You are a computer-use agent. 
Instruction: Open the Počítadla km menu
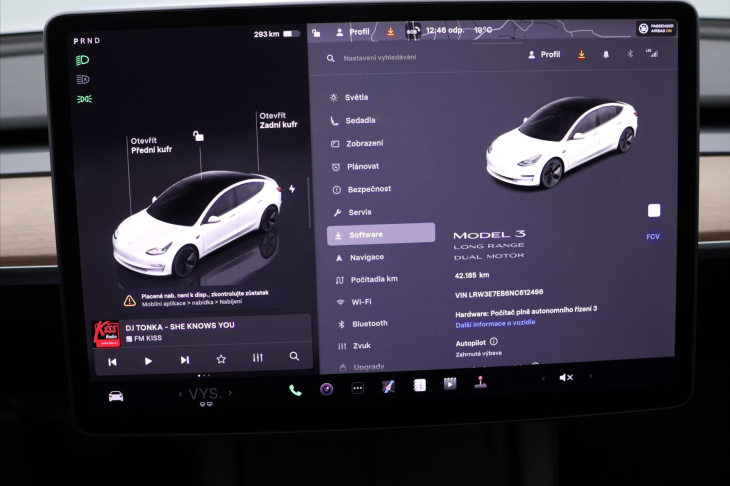click(367, 279)
